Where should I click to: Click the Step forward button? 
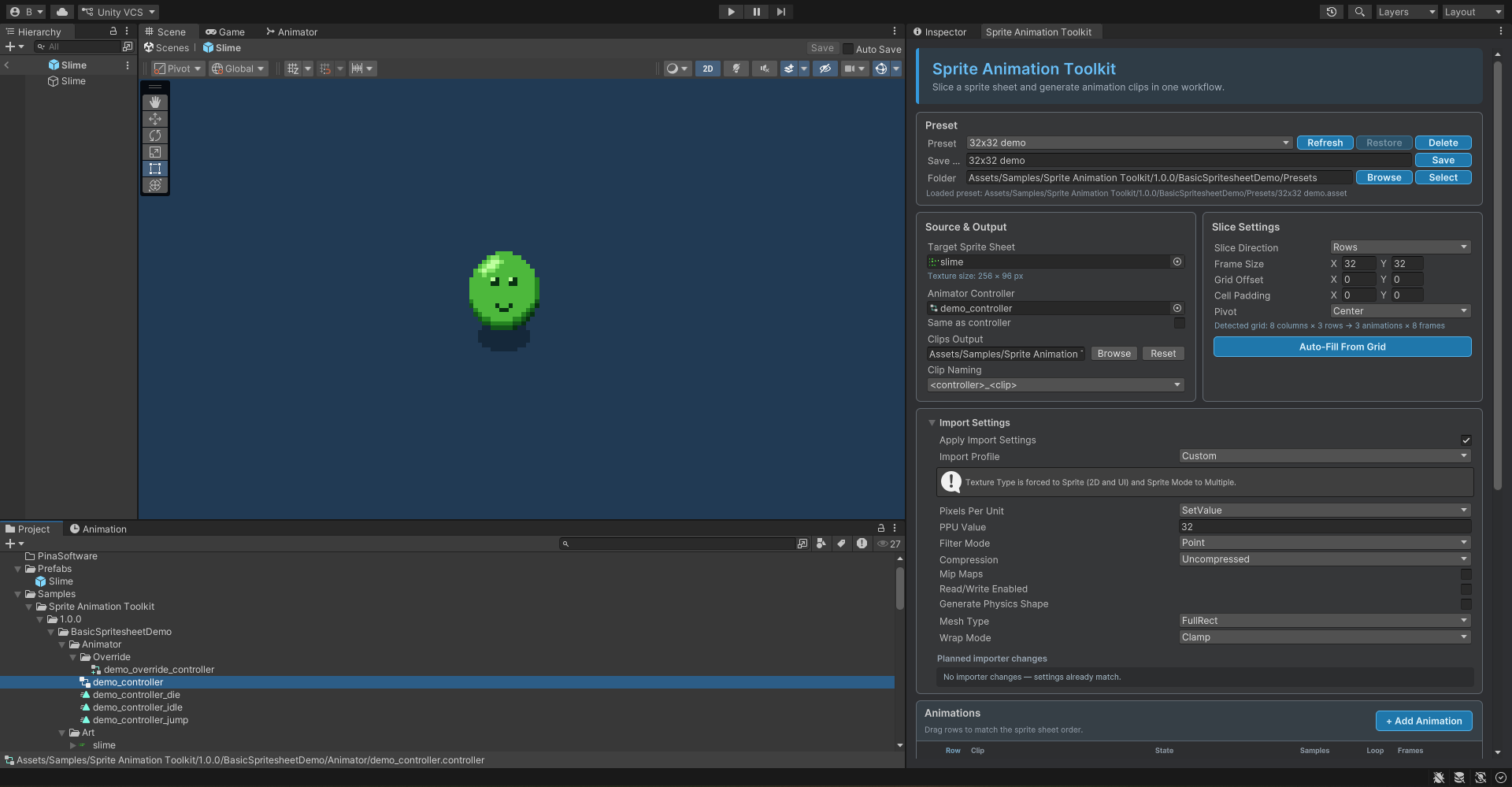click(x=781, y=12)
